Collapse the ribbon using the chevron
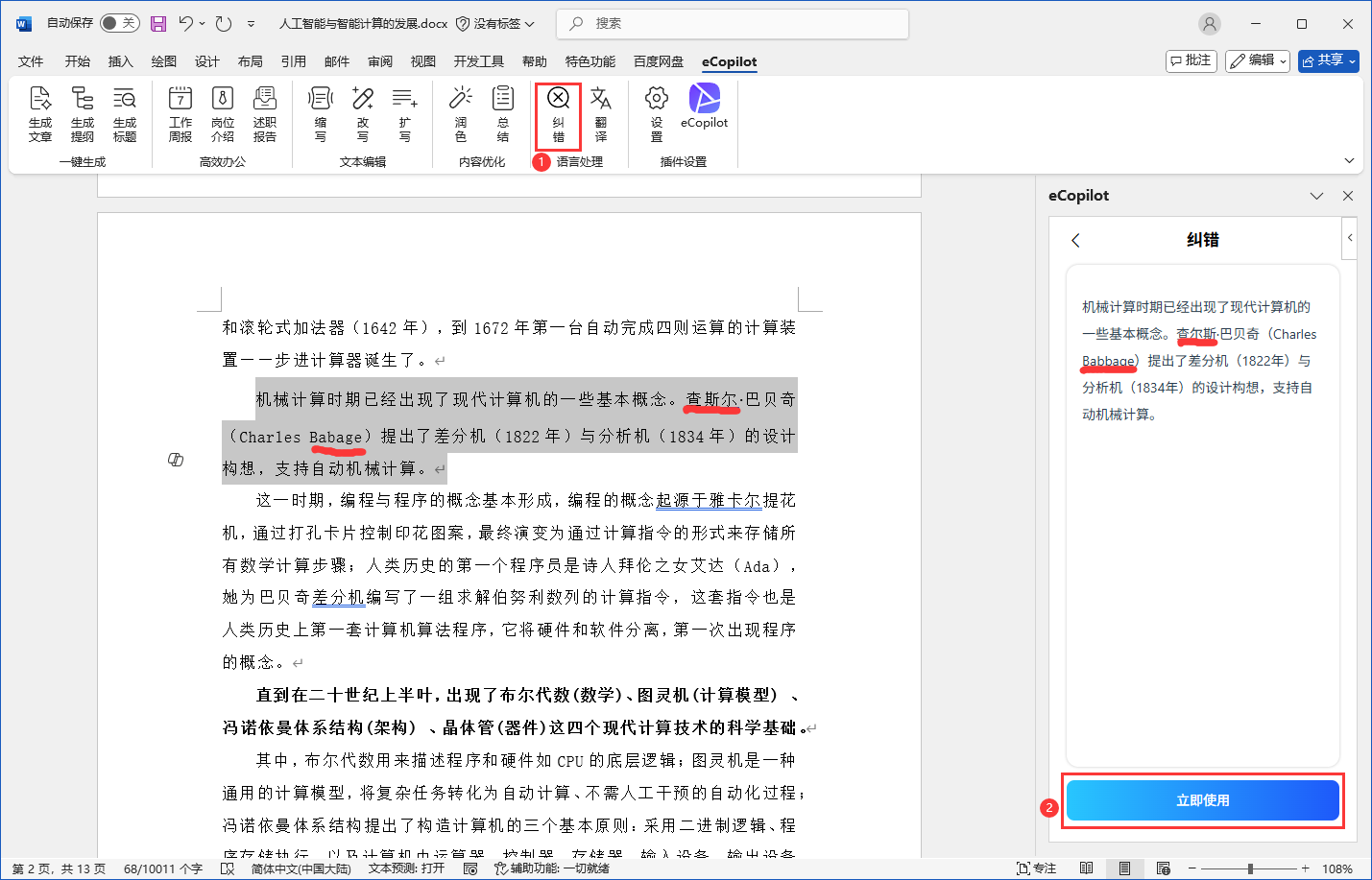 coord(1349,161)
